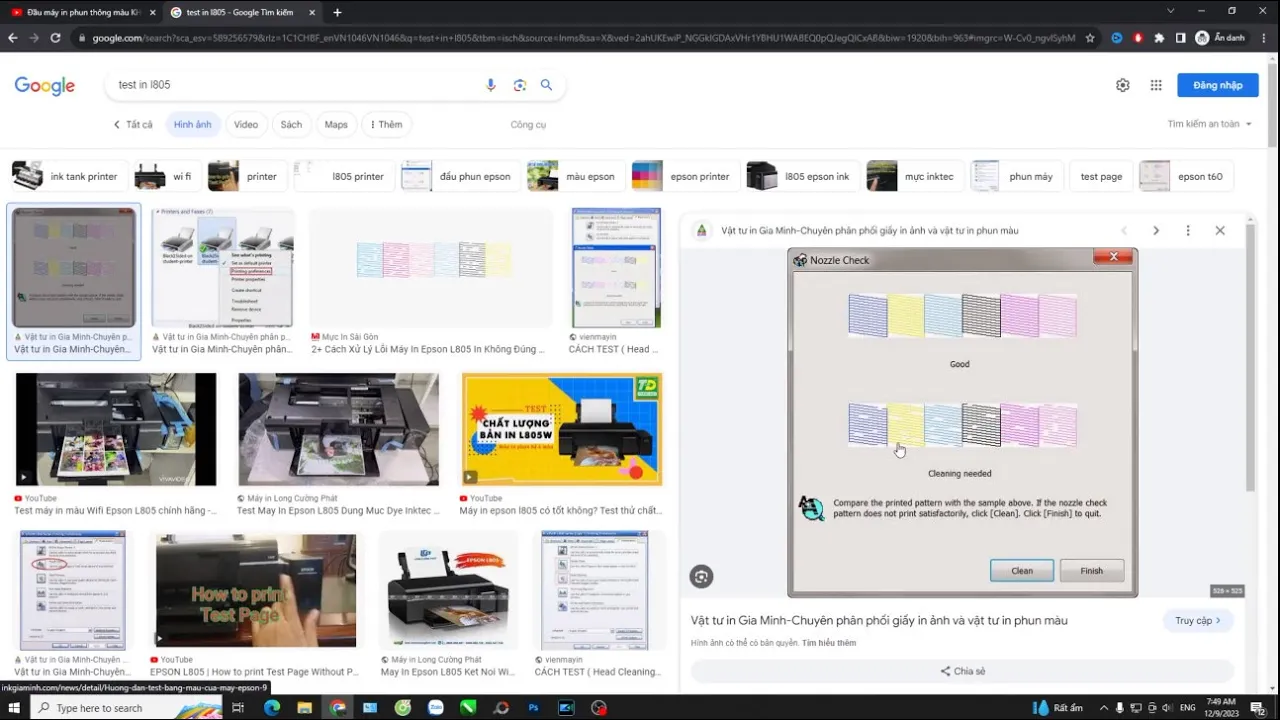Click the browser back arrow
The height and width of the screenshot is (720, 1280).
point(12,38)
